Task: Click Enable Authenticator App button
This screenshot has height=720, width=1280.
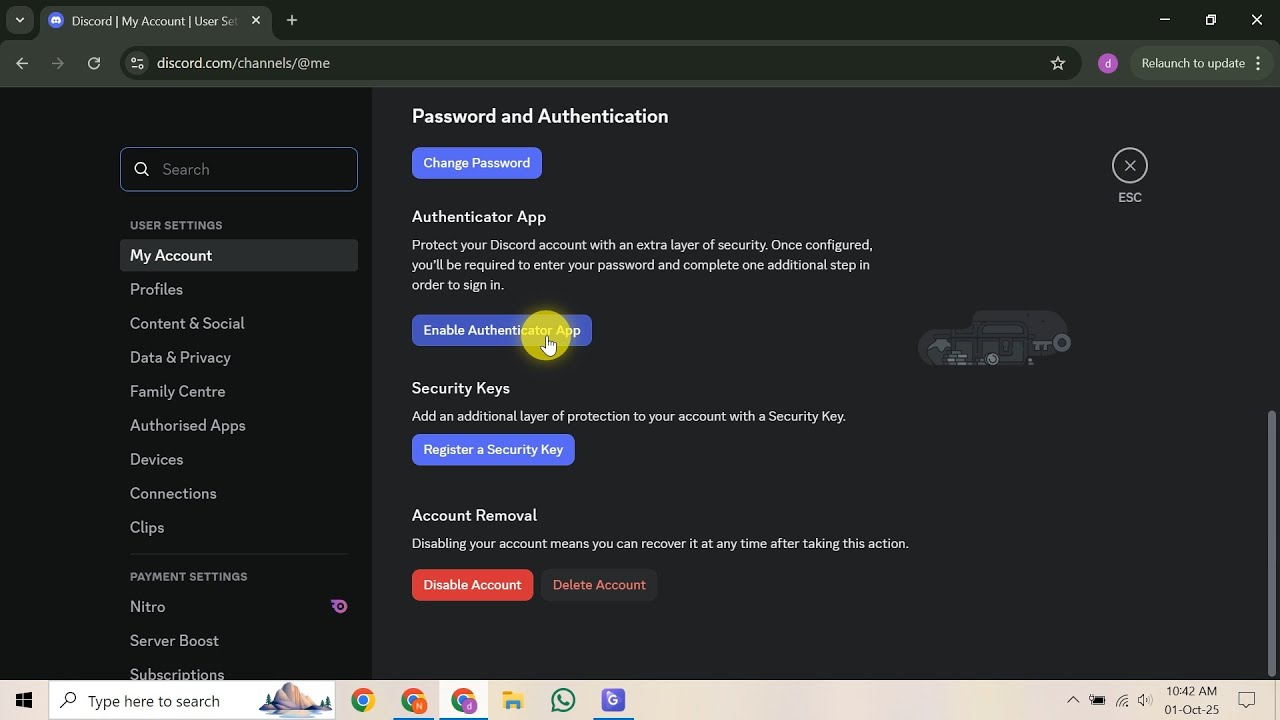Action: click(x=502, y=330)
